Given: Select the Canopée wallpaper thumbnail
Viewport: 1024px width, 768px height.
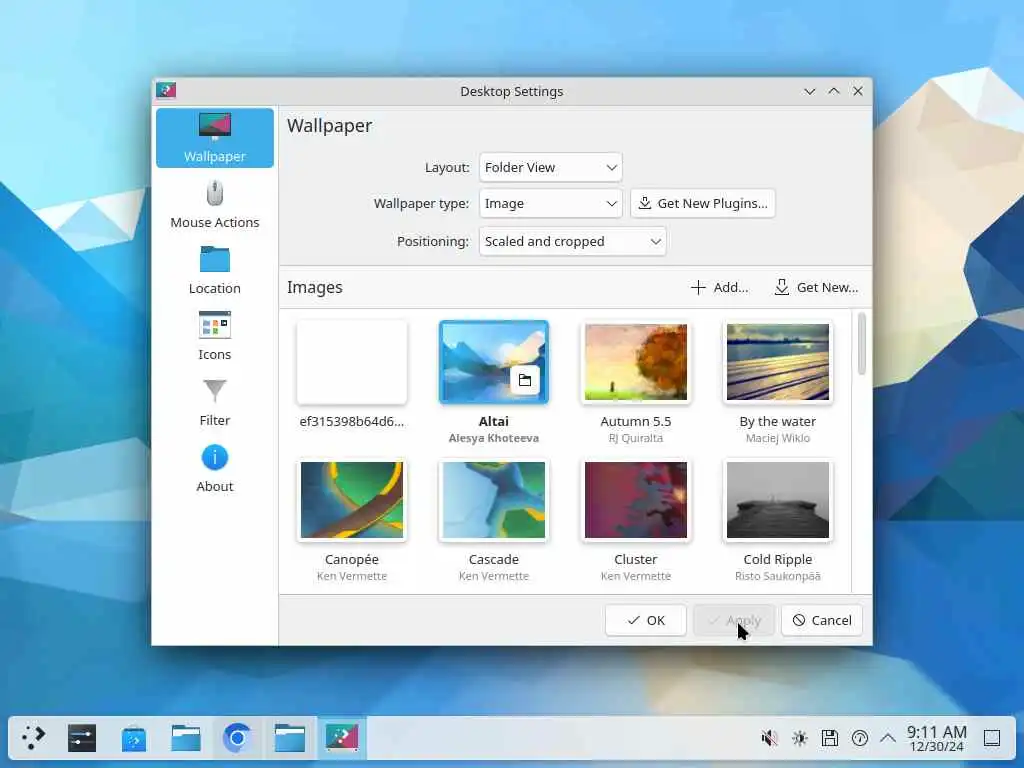Looking at the screenshot, I should (351, 500).
